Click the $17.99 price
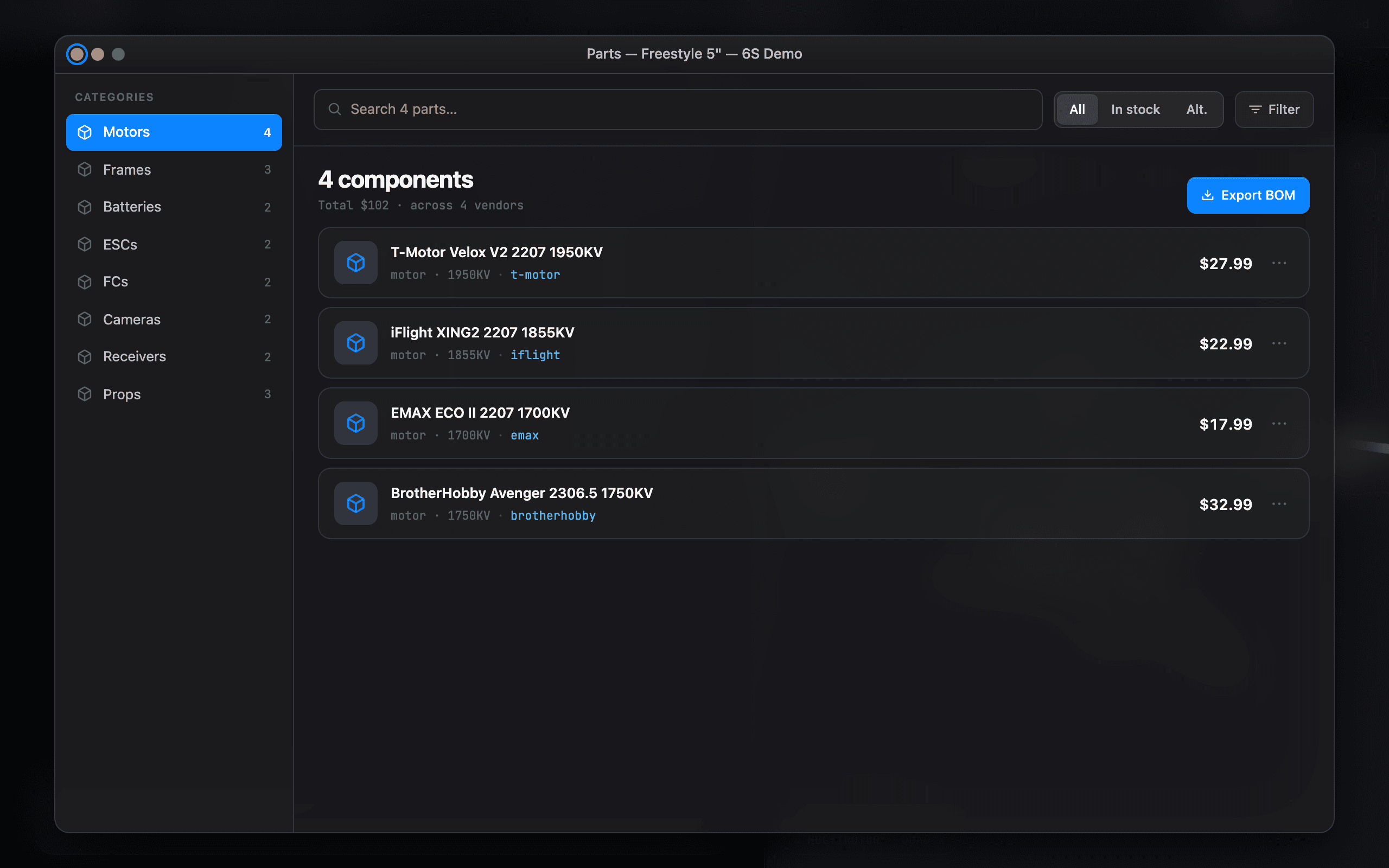1389x868 pixels. [x=1226, y=424]
